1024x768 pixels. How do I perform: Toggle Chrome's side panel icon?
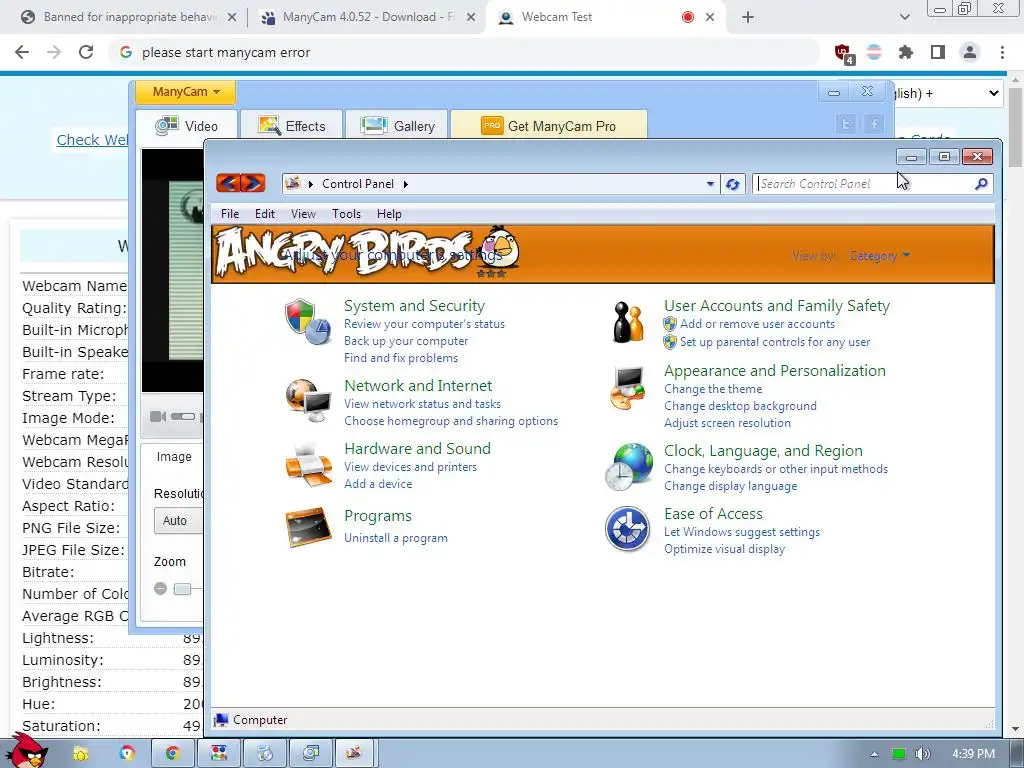point(938,52)
